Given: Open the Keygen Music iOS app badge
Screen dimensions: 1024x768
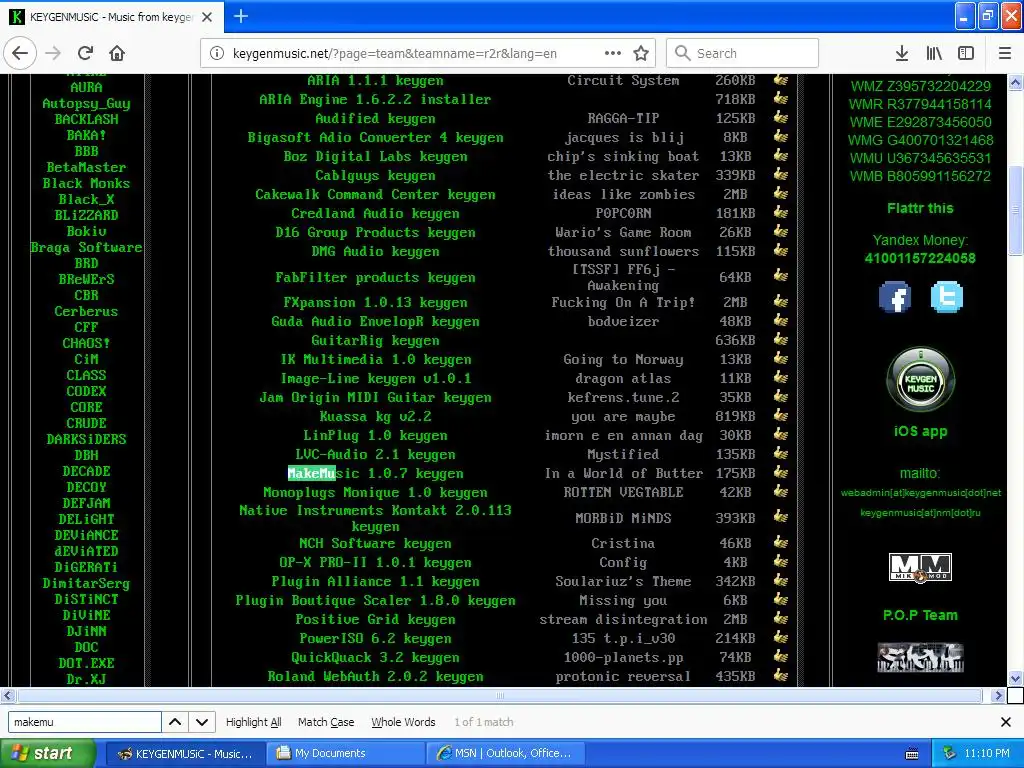Looking at the screenshot, I should (920, 380).
